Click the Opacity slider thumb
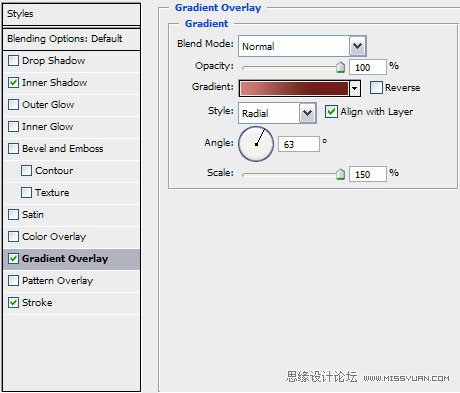This screenshot has height=393, width=460. point(340,67)
